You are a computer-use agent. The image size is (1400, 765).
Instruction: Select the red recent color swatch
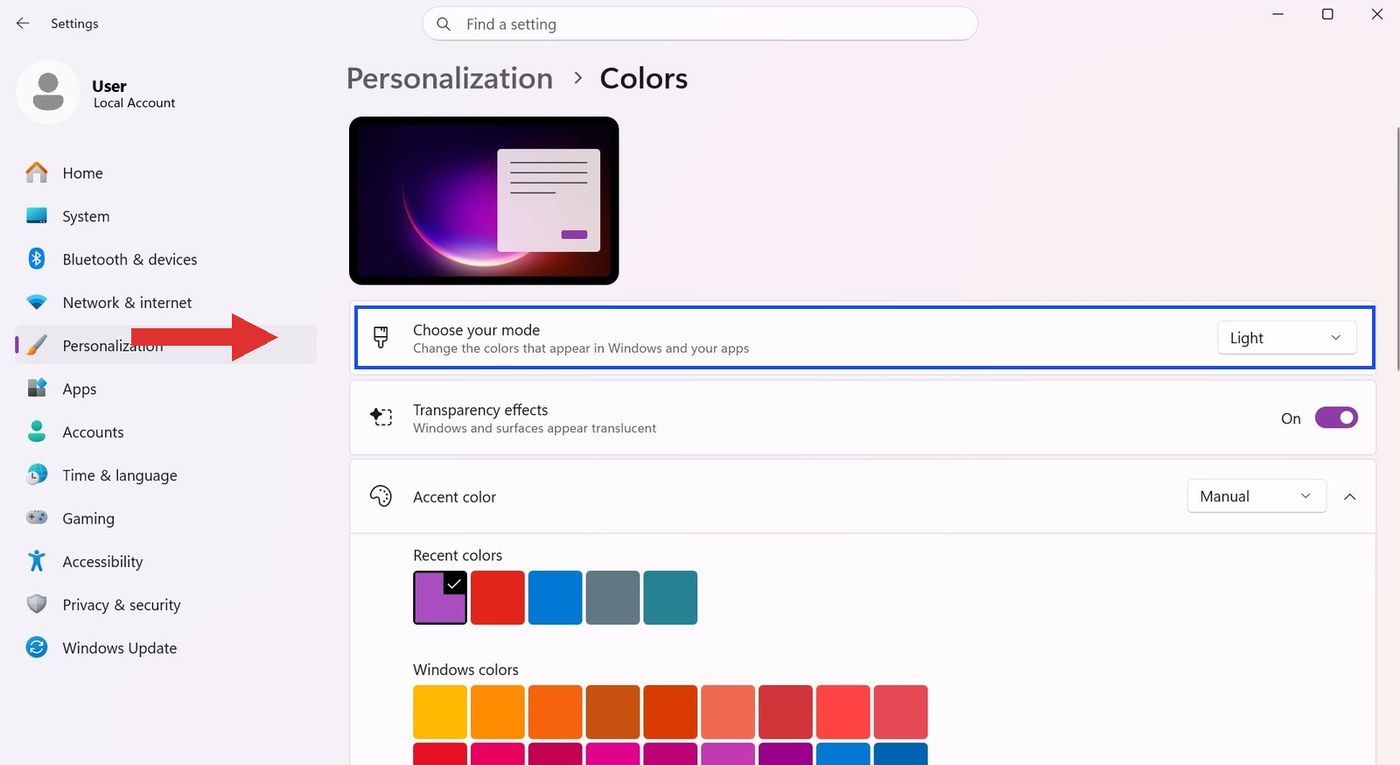[498, 598]
